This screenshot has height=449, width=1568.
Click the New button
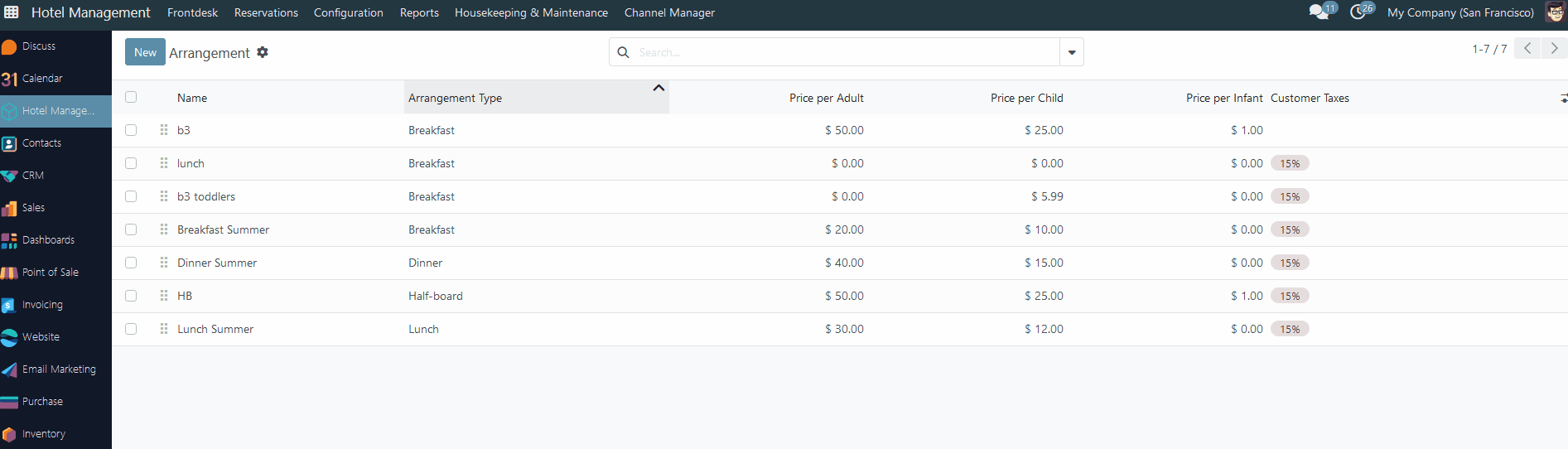point(145,52)
